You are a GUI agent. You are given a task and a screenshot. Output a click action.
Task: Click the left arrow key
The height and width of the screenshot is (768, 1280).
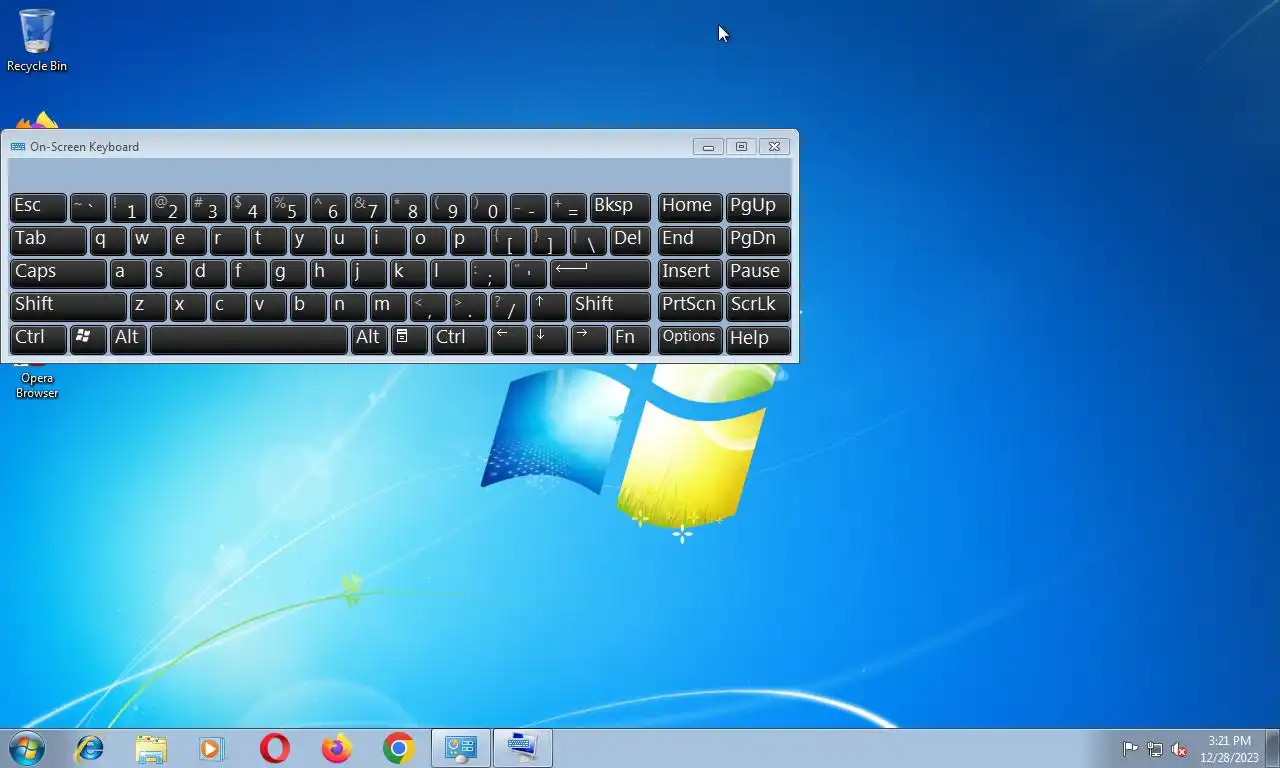[x=509, y=339]
